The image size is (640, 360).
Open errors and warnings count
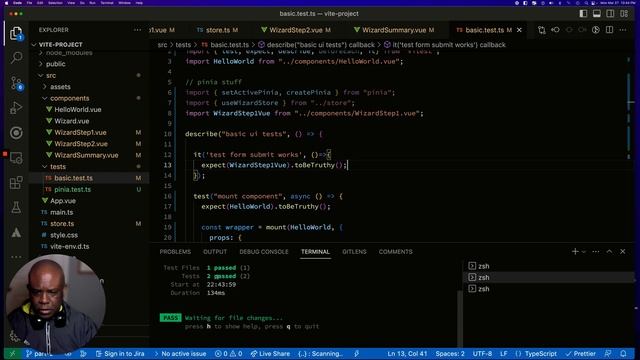(229, 353)
